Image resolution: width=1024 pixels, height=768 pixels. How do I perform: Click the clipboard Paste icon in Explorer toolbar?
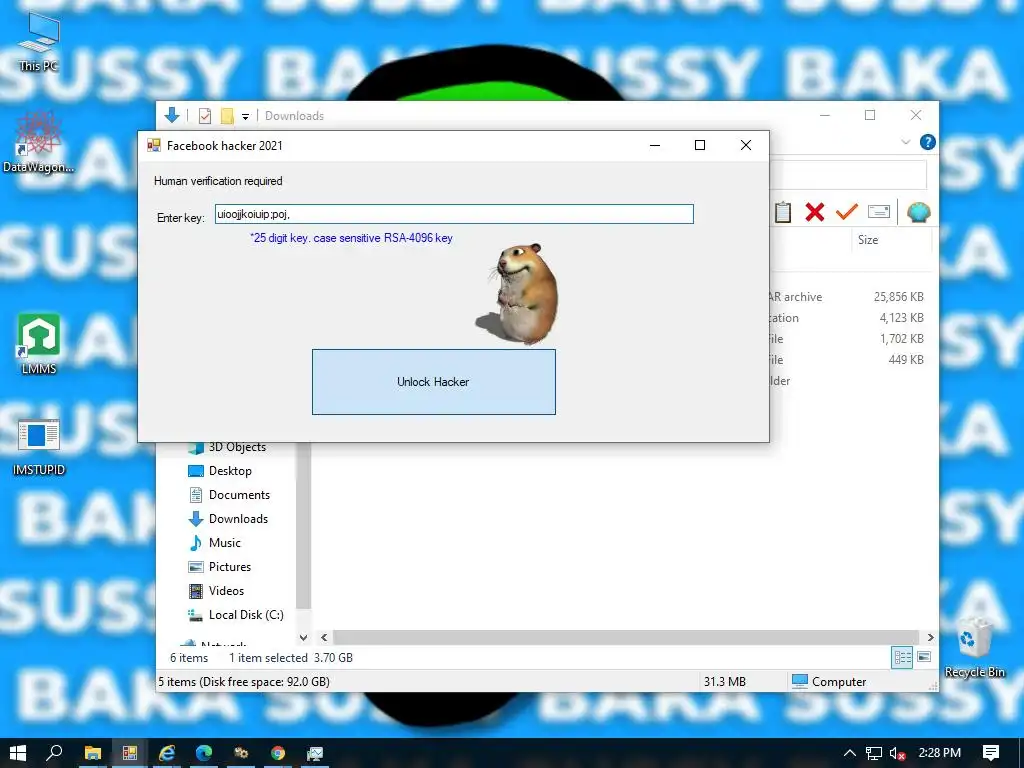783,212
